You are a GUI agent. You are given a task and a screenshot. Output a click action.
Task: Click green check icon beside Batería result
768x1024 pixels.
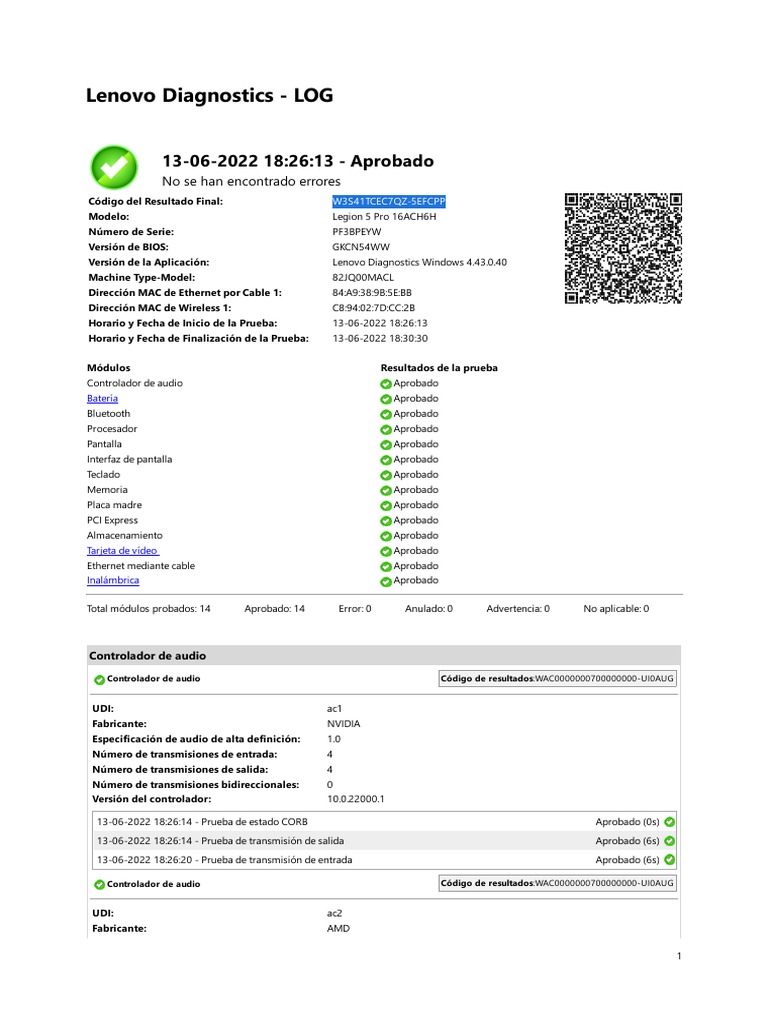pyautogui.click(x=386, y=399)
